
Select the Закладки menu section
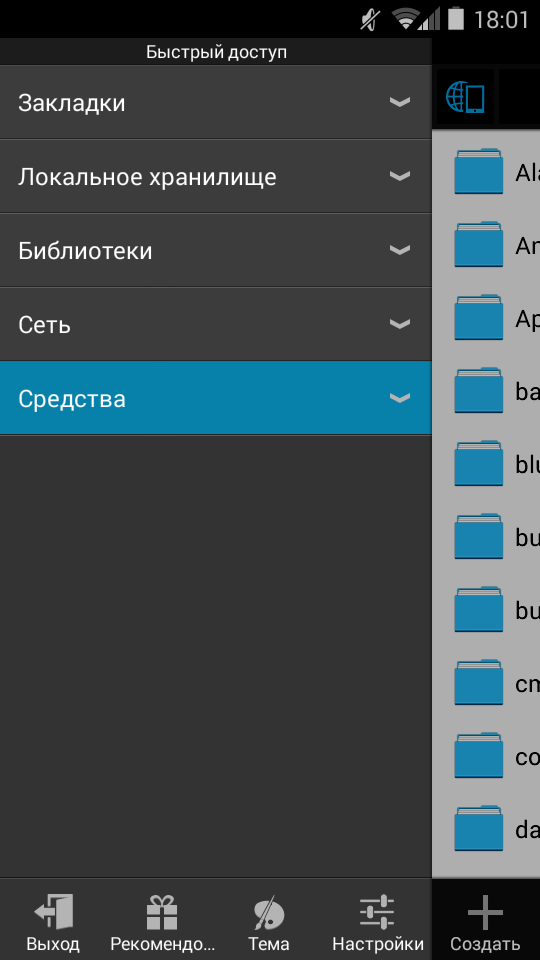point(216,102)
